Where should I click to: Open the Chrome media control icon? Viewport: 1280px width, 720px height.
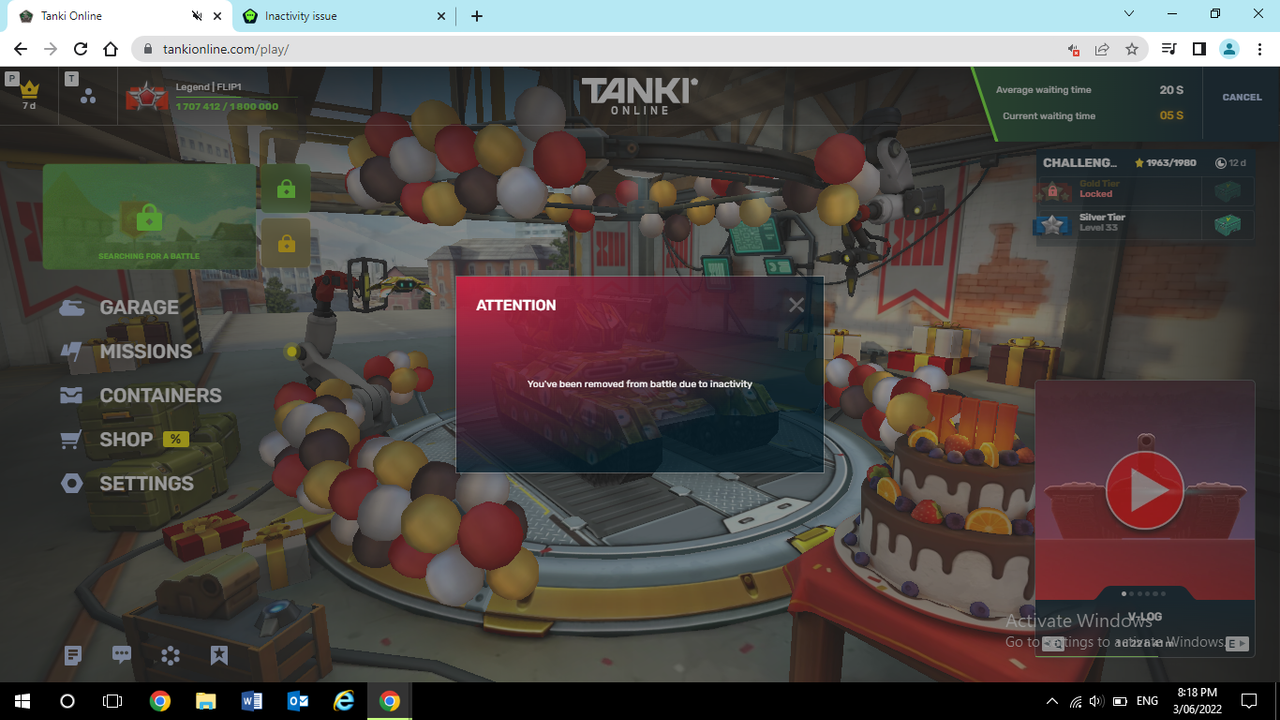[1168, 49]
